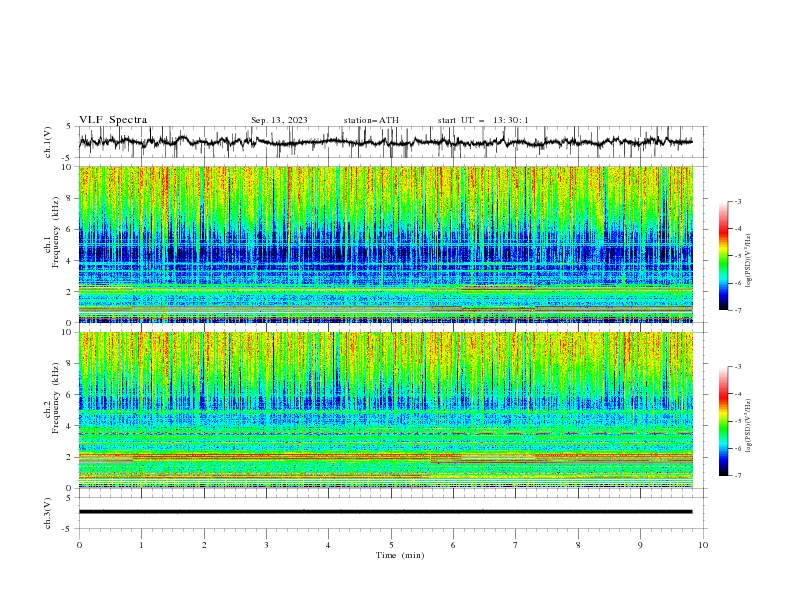Click the "station=ATH" label
Image resolution: width=792 pixels, height=612 pixels.
[371, 120]
